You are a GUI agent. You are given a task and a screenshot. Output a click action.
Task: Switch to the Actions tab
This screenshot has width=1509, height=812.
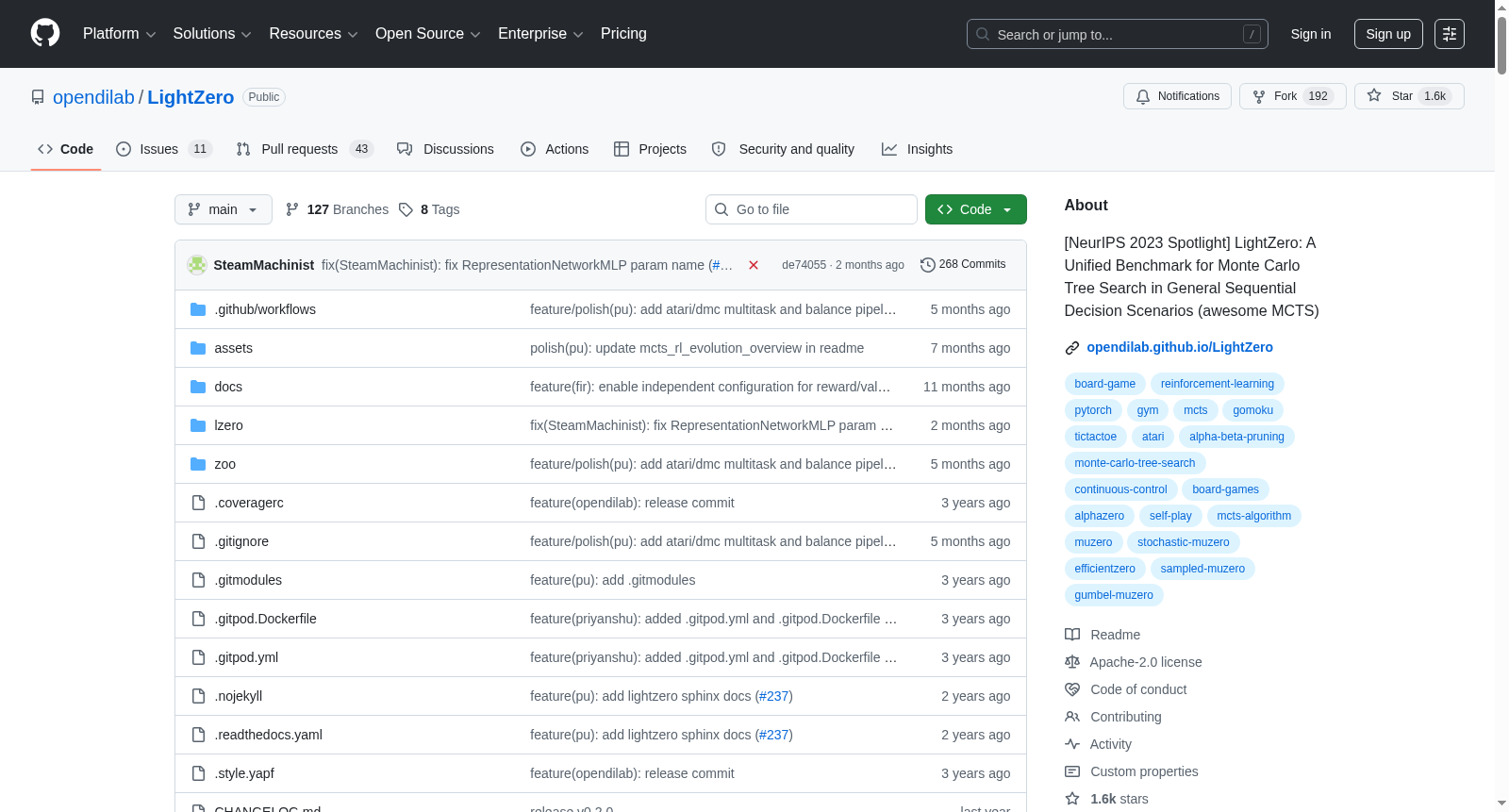click(555, 149)
